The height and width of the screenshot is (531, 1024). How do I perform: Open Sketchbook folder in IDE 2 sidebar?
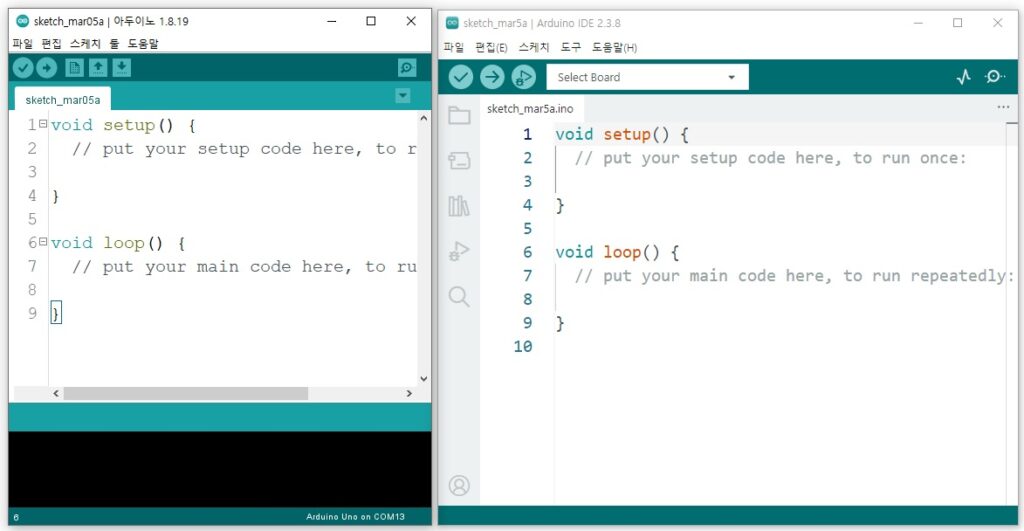[x=459, y=115]
